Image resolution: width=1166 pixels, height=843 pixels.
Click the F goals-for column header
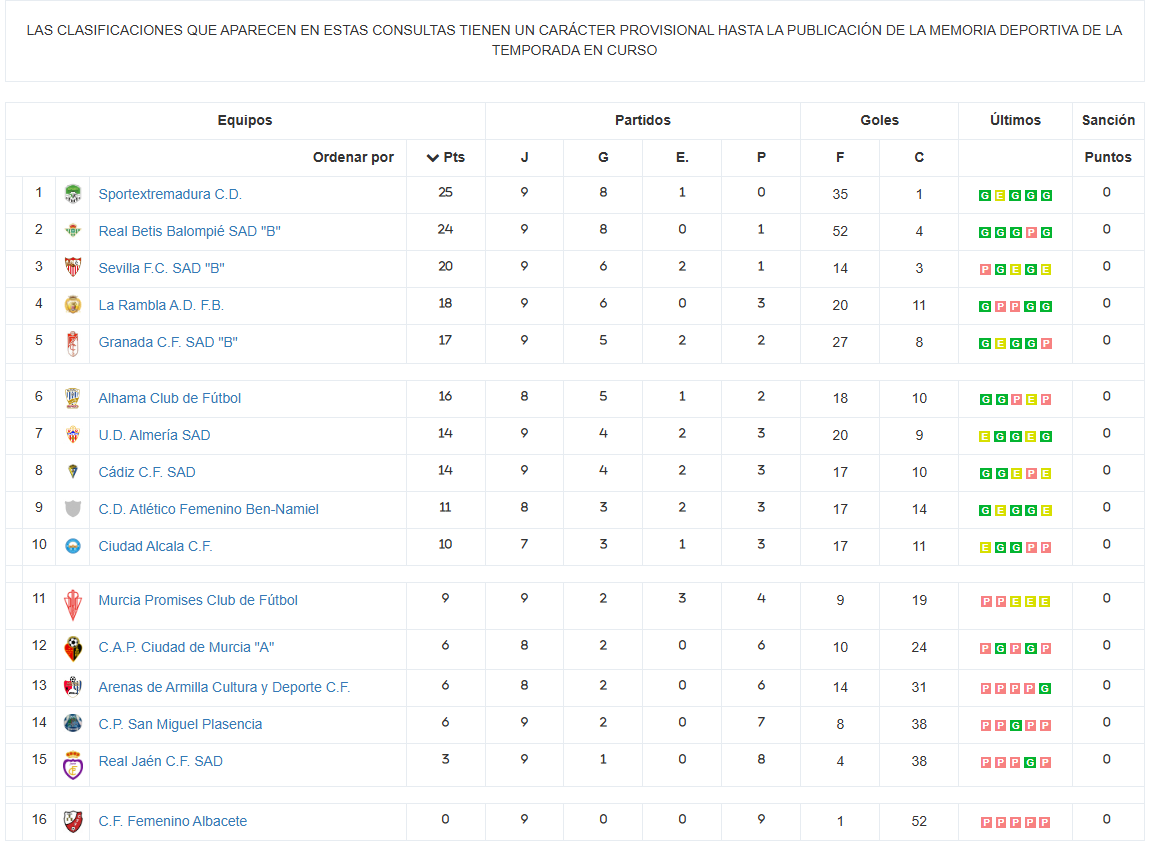[840, 158]
